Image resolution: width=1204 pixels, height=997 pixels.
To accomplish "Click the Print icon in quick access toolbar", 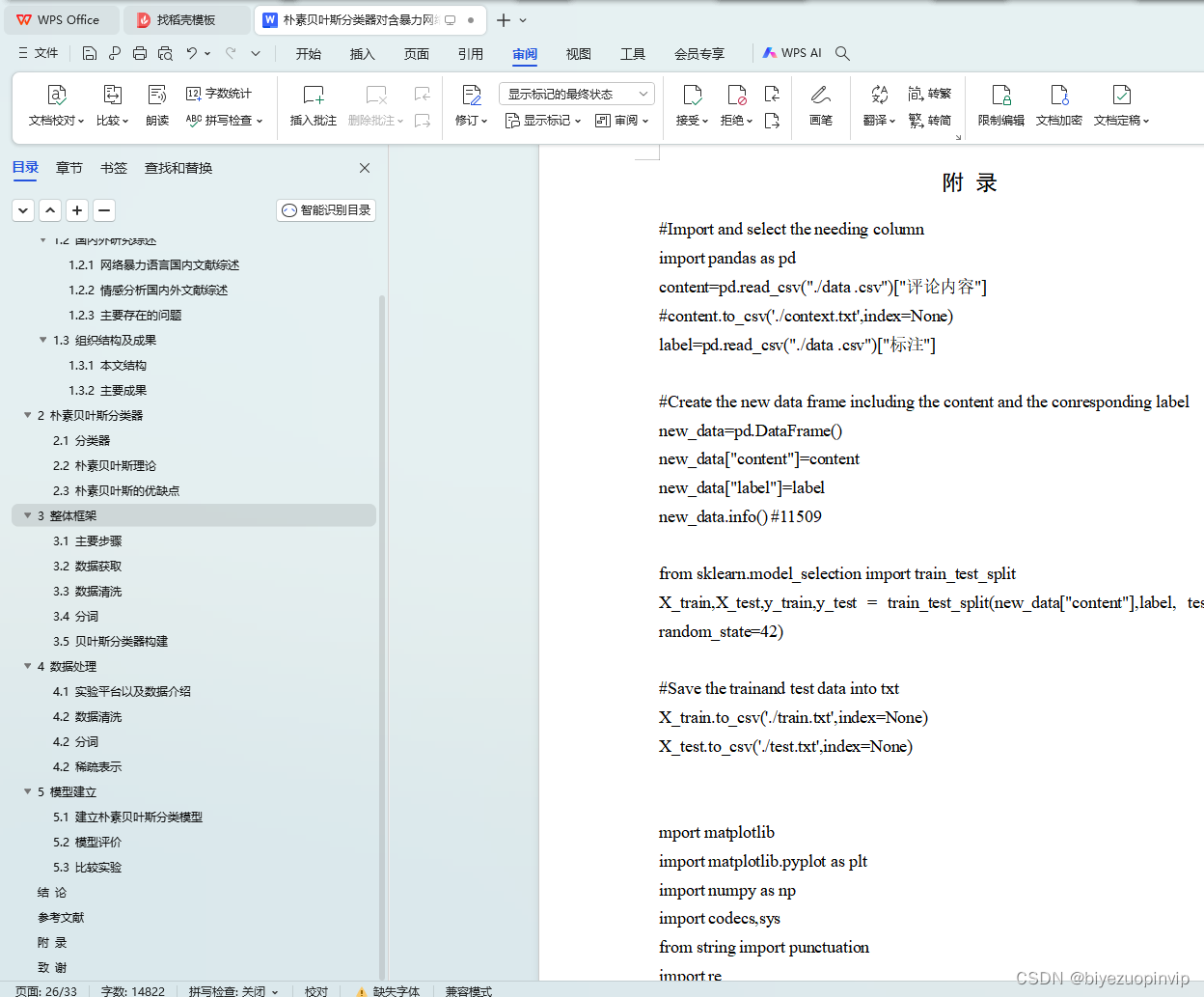I will pos(140,53).
